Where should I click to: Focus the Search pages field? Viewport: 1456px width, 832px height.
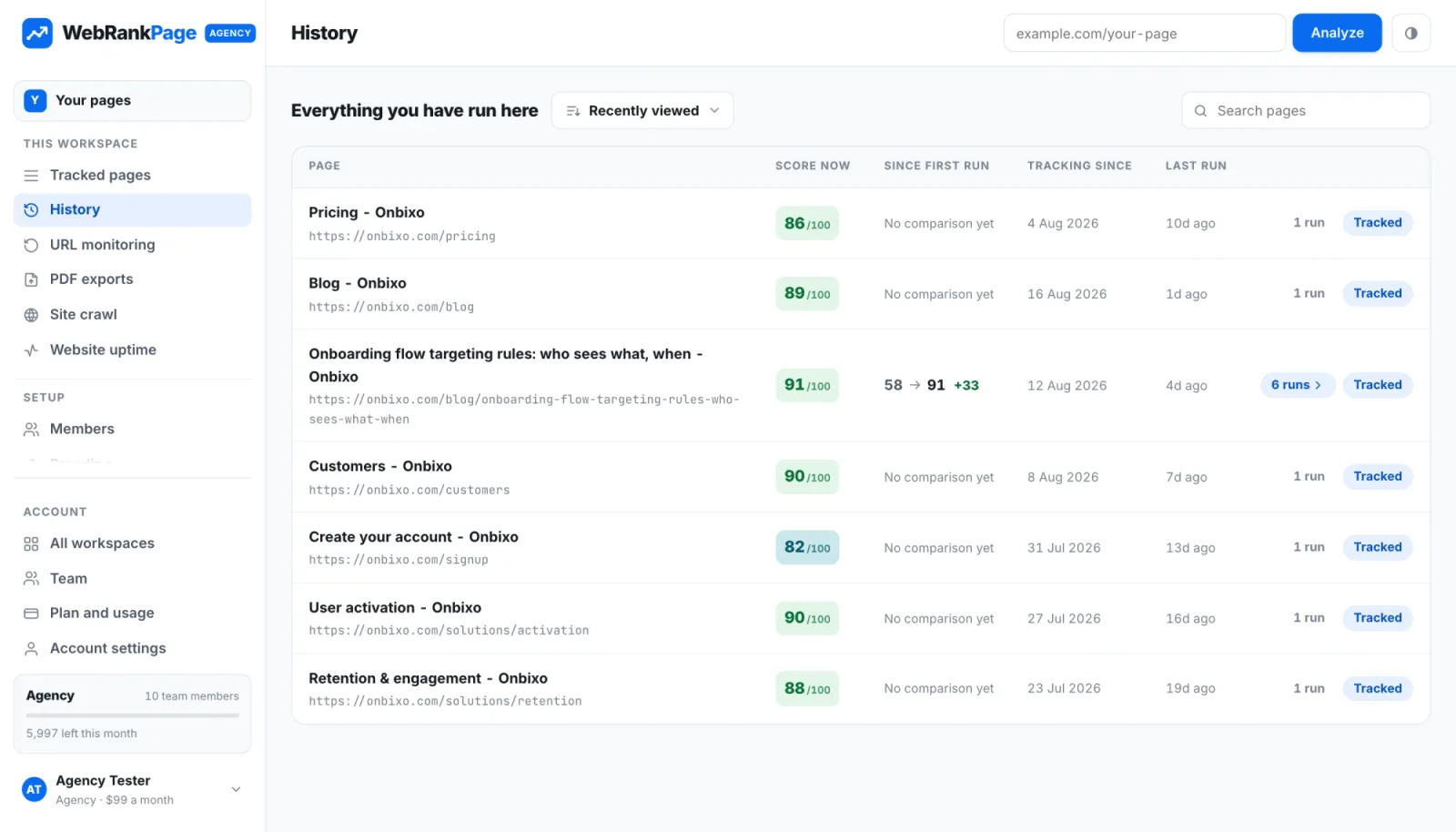[x=1305, y=110]
